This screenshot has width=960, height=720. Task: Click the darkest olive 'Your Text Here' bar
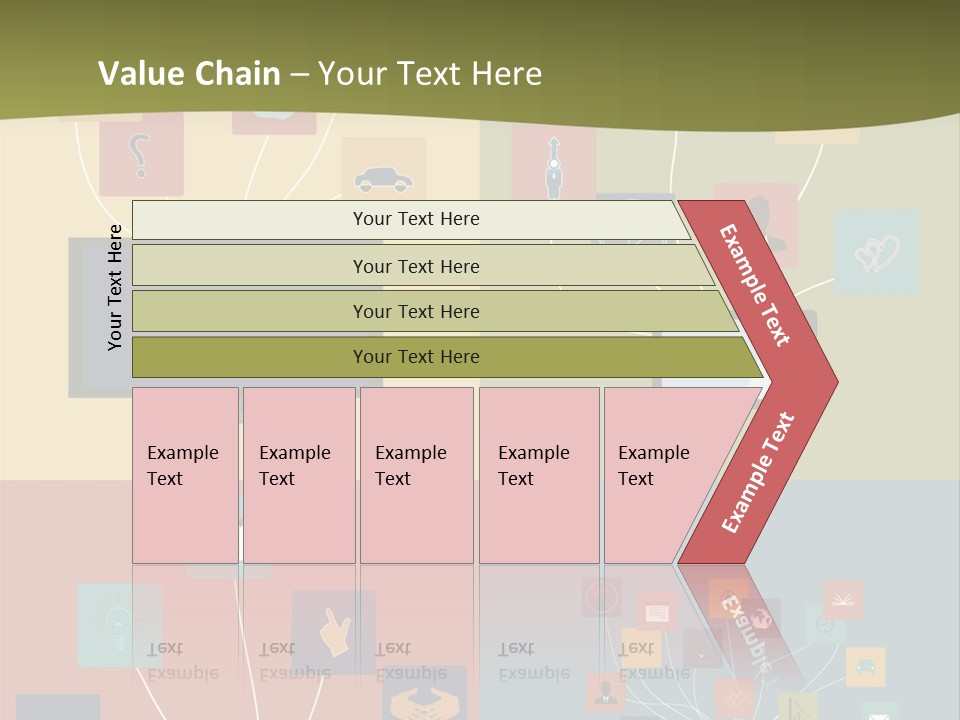416,357
